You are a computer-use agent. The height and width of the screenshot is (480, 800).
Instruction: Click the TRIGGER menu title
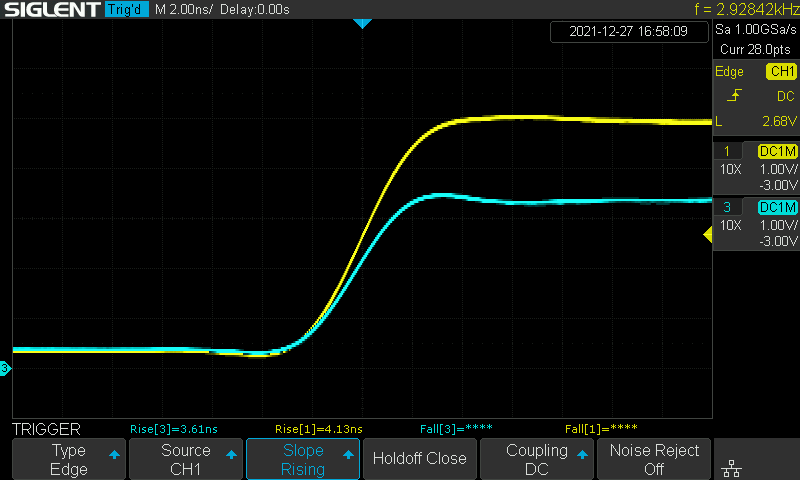[x=46, y=429]
